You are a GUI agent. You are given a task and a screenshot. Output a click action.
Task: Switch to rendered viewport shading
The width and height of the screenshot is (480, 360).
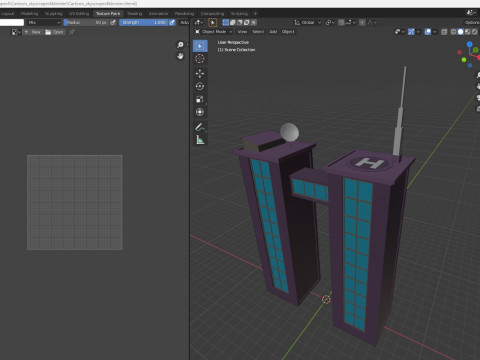[475, 32]
